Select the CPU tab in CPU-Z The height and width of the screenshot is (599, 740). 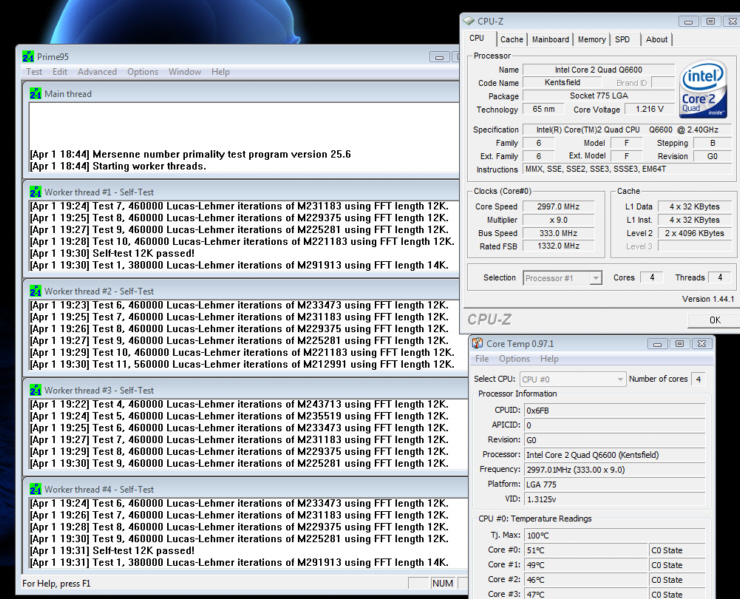(477, 38)
